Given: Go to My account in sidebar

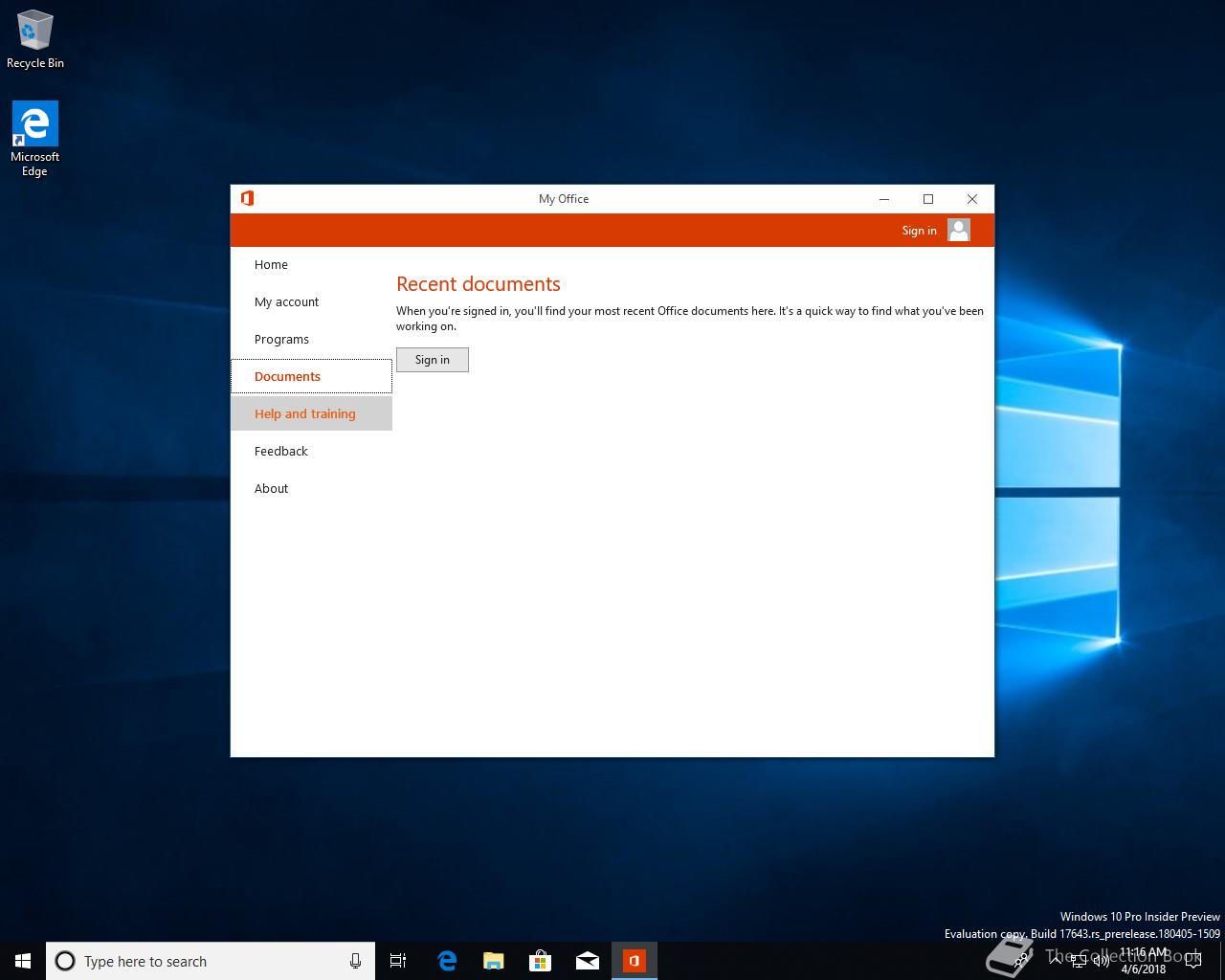Looking at the screenshot, I should [311, 302].
